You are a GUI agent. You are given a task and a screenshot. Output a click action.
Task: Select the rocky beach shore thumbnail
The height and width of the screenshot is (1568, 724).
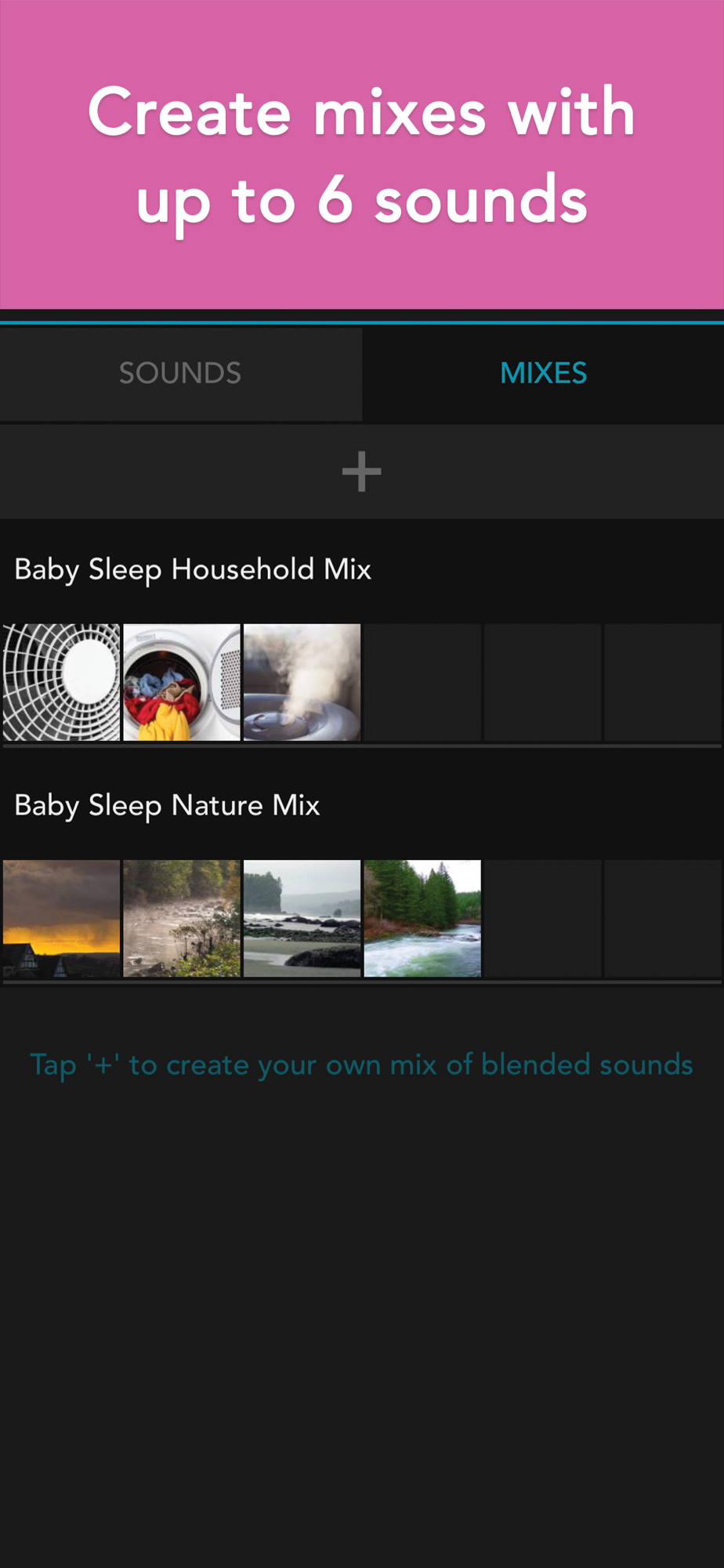pyautogui.click(x=302, y=918)
